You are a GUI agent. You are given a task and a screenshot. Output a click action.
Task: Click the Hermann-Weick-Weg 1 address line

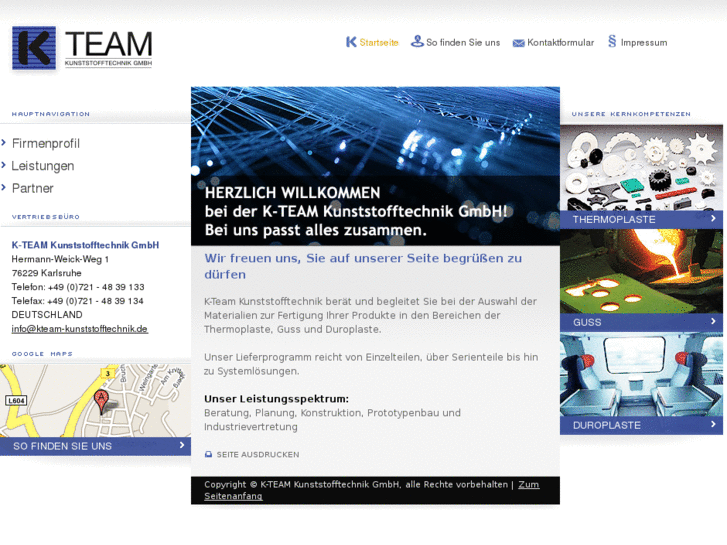click(60, 259)
